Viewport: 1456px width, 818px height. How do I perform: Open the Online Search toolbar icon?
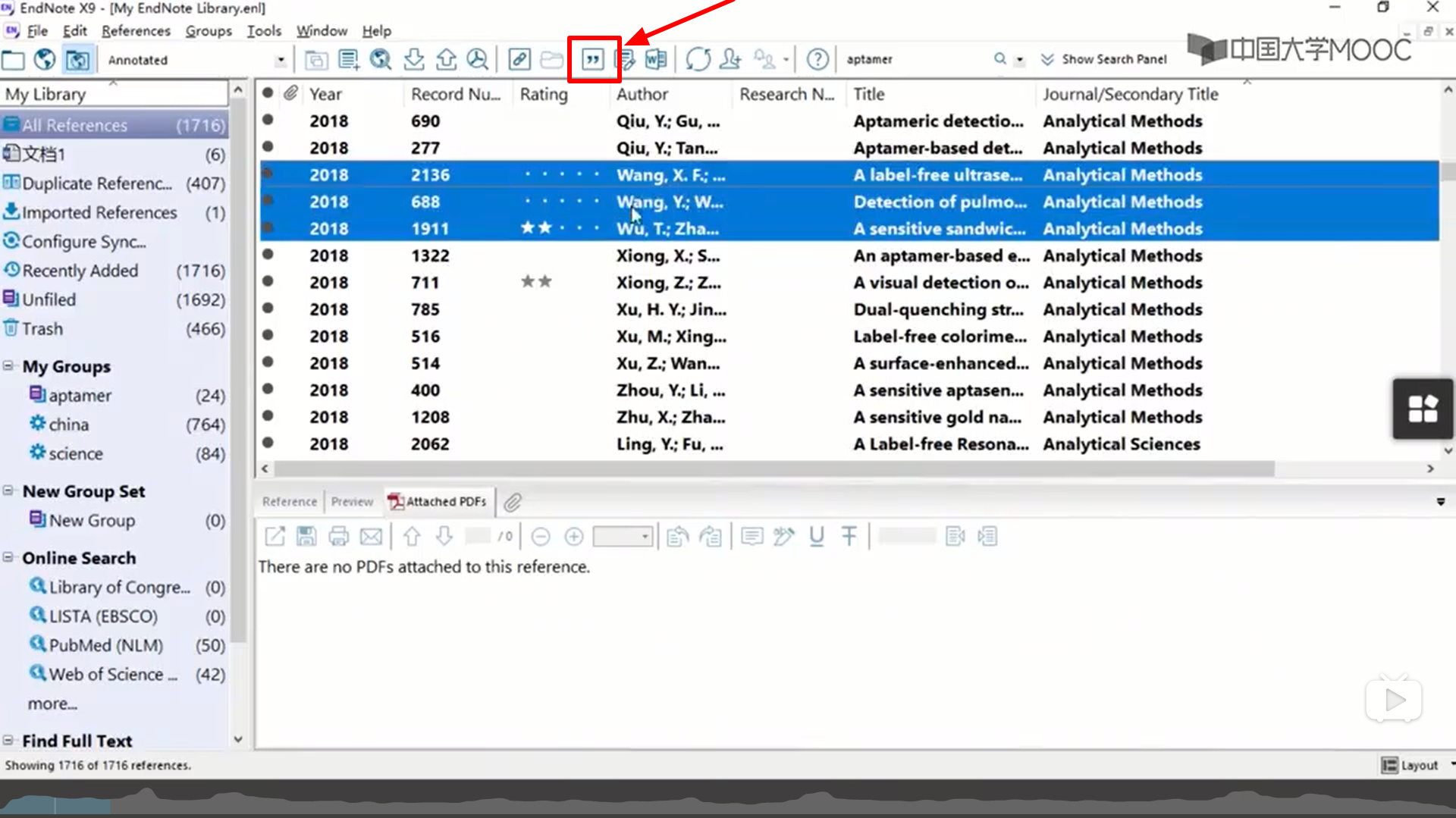pos(381,59)
